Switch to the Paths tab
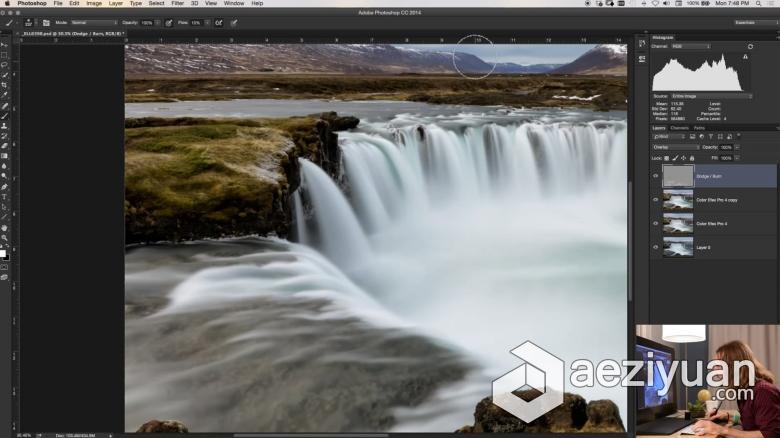 coord(699,128)
